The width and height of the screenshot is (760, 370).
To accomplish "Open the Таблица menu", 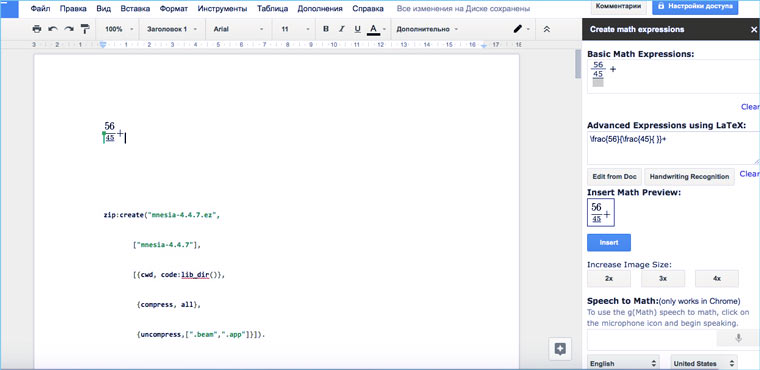I will pos(272,9).
